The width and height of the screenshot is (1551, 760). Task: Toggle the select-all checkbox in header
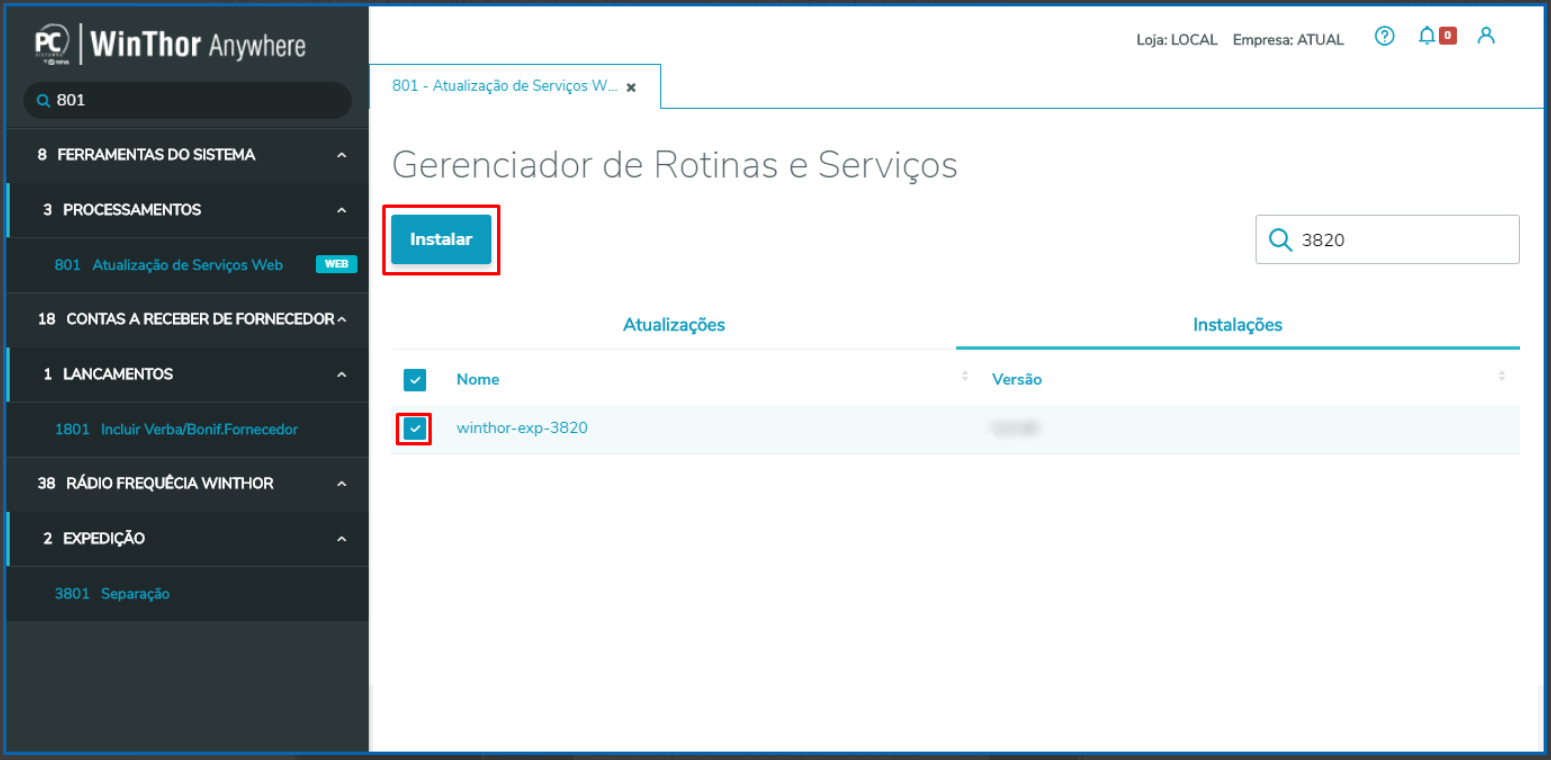click(415, 380)
